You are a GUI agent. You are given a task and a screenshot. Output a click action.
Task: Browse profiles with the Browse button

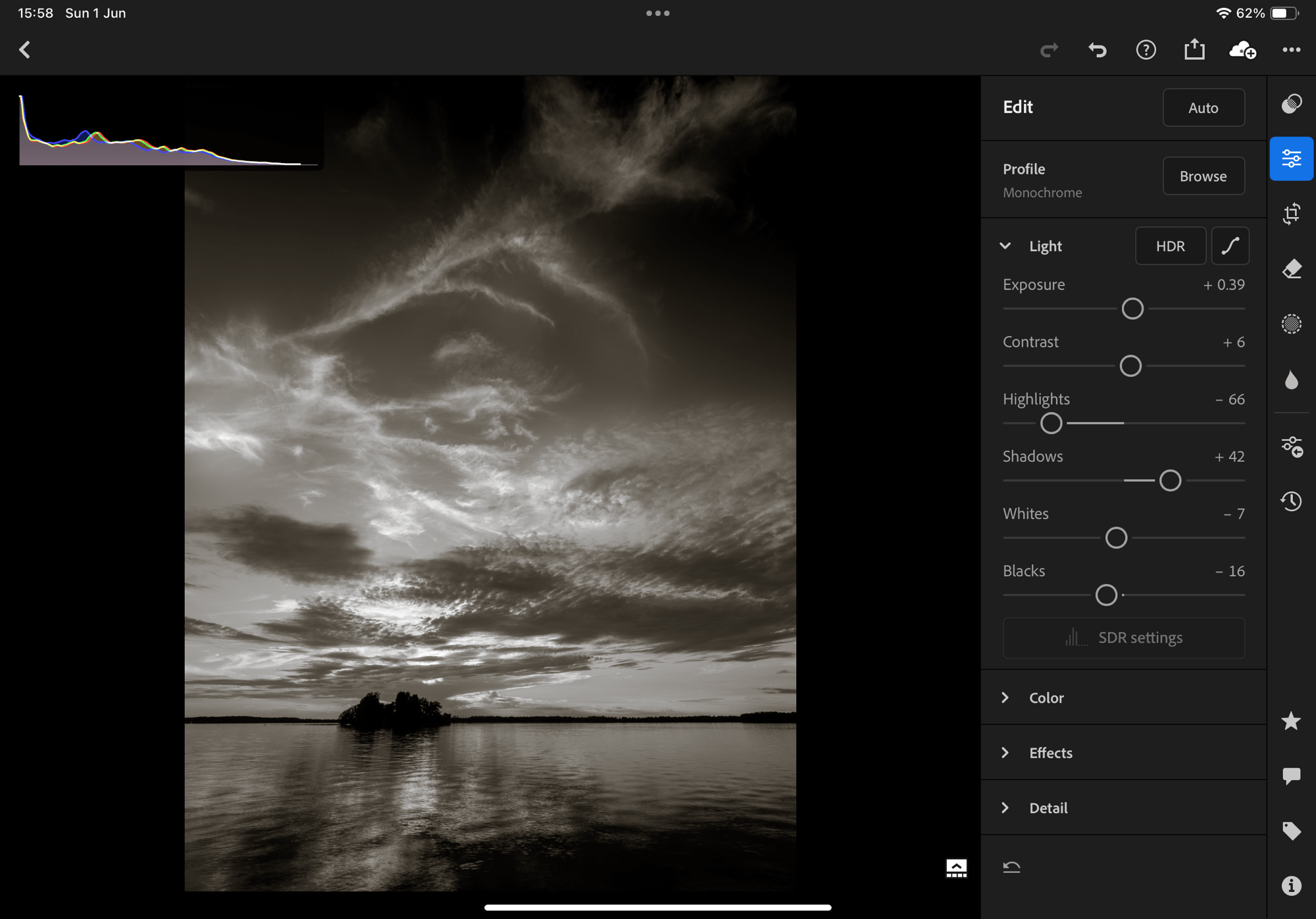click(1203, 176)
